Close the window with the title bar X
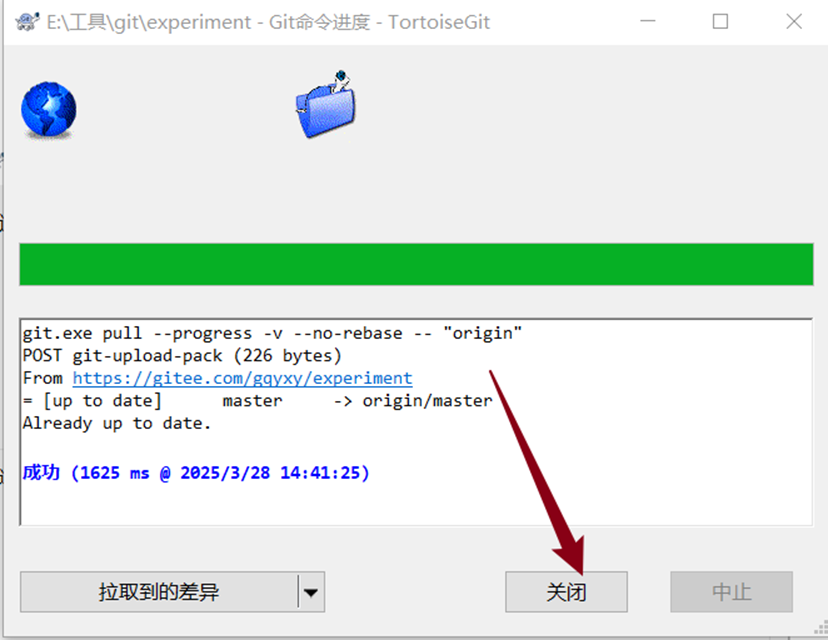Viewport: 828px width, 640px height. coord(794,22)
